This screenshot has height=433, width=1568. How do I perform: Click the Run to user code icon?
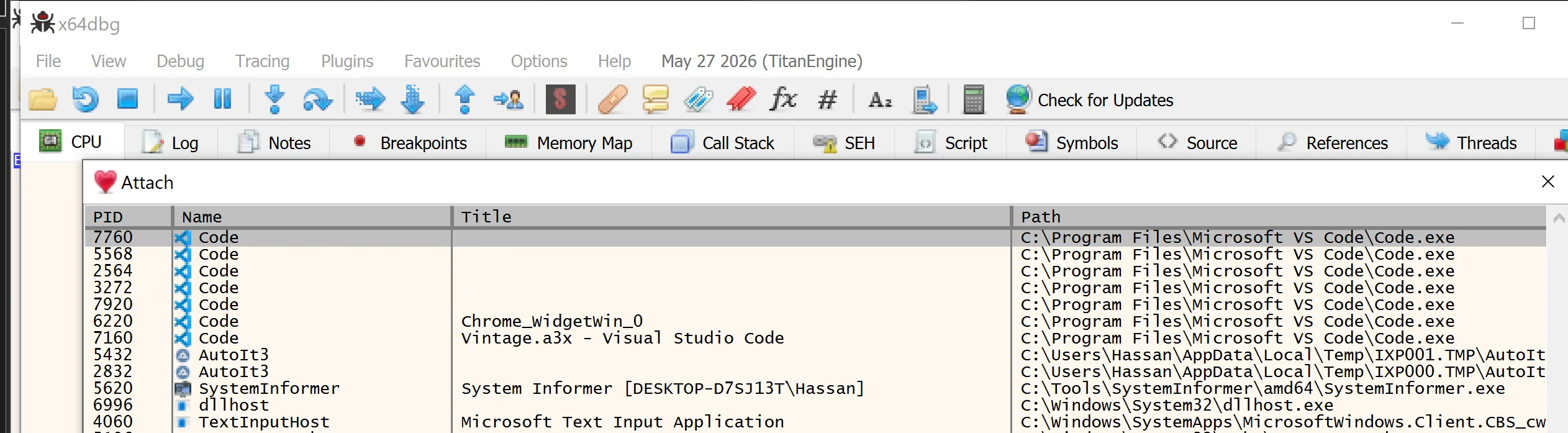click(508, 99)
